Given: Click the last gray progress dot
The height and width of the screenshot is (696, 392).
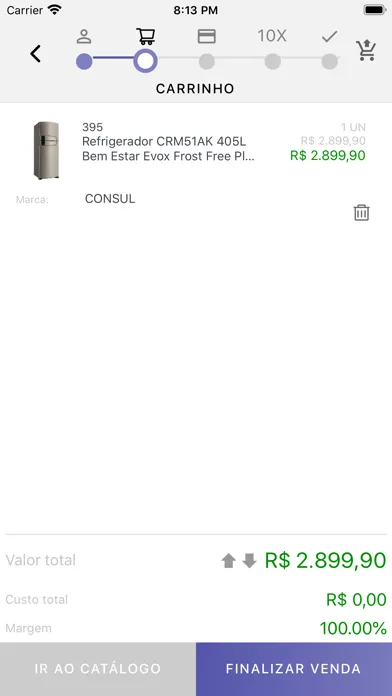Looking at the screenshot, I should pos(329,61).
